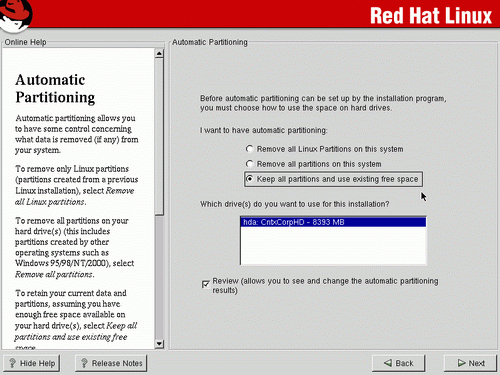Select the hda CntxCorpHD 8393 MB drive
This screenshot has width=500, height=375.
point(333,222)
